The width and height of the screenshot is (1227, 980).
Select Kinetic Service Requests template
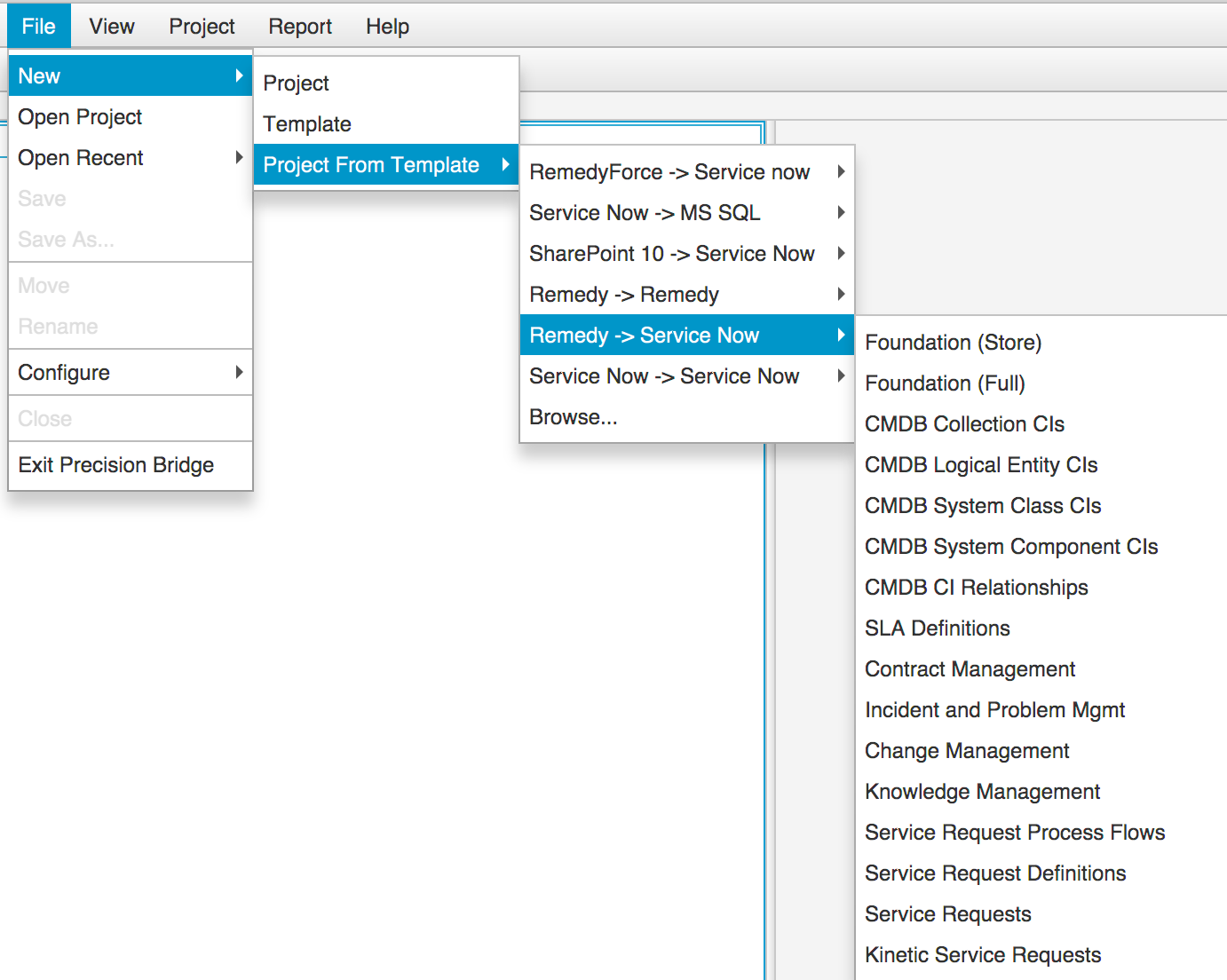point(1041,954)
